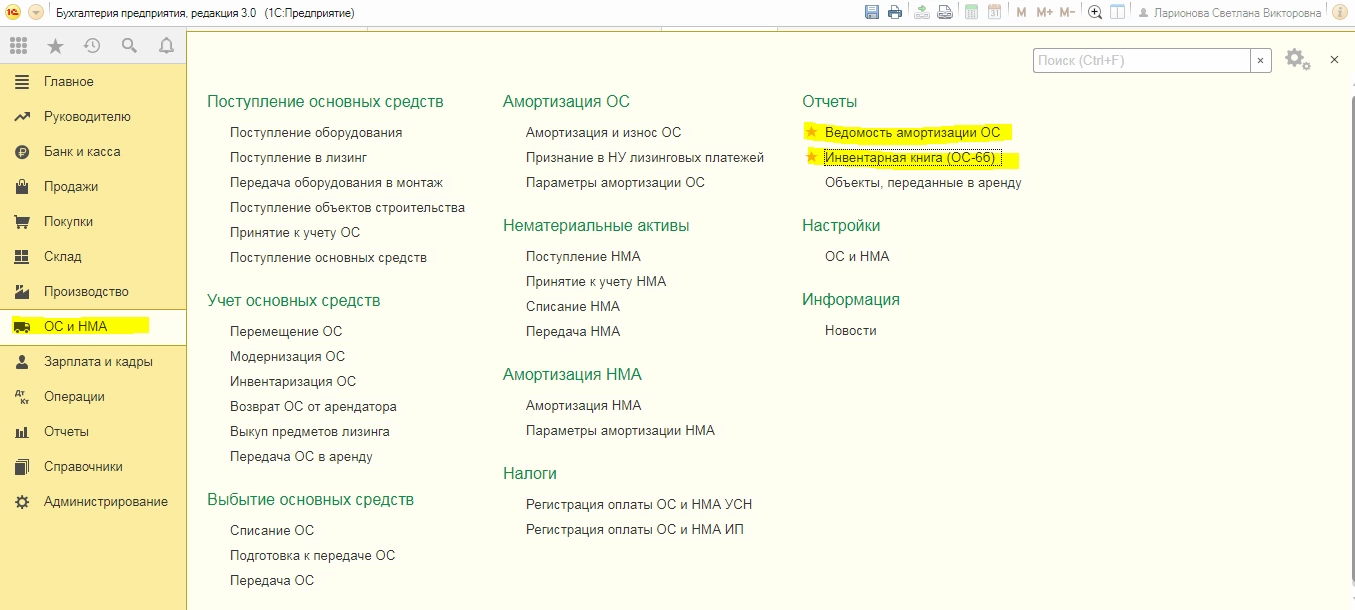Image resolution: width=1355 pixels, height=610 pixels.
Task: Open the Администрирование section
Action: [93, 501]
